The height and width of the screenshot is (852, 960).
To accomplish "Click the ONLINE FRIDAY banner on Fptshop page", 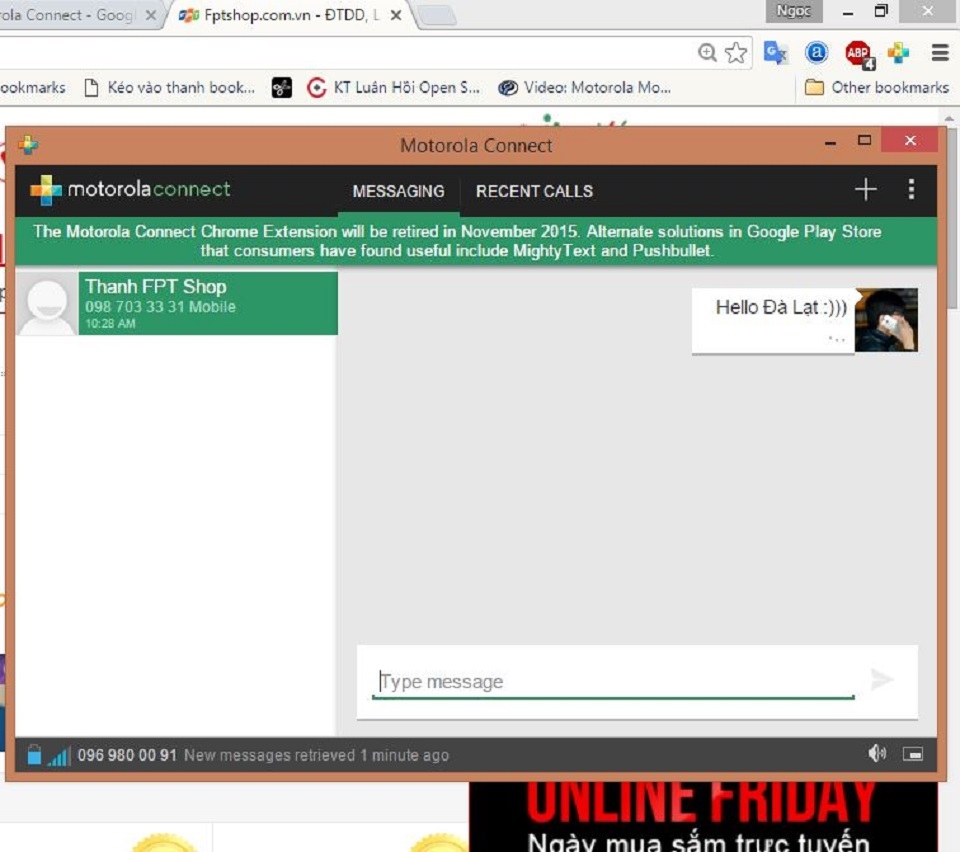I will (x=703, y=817).
